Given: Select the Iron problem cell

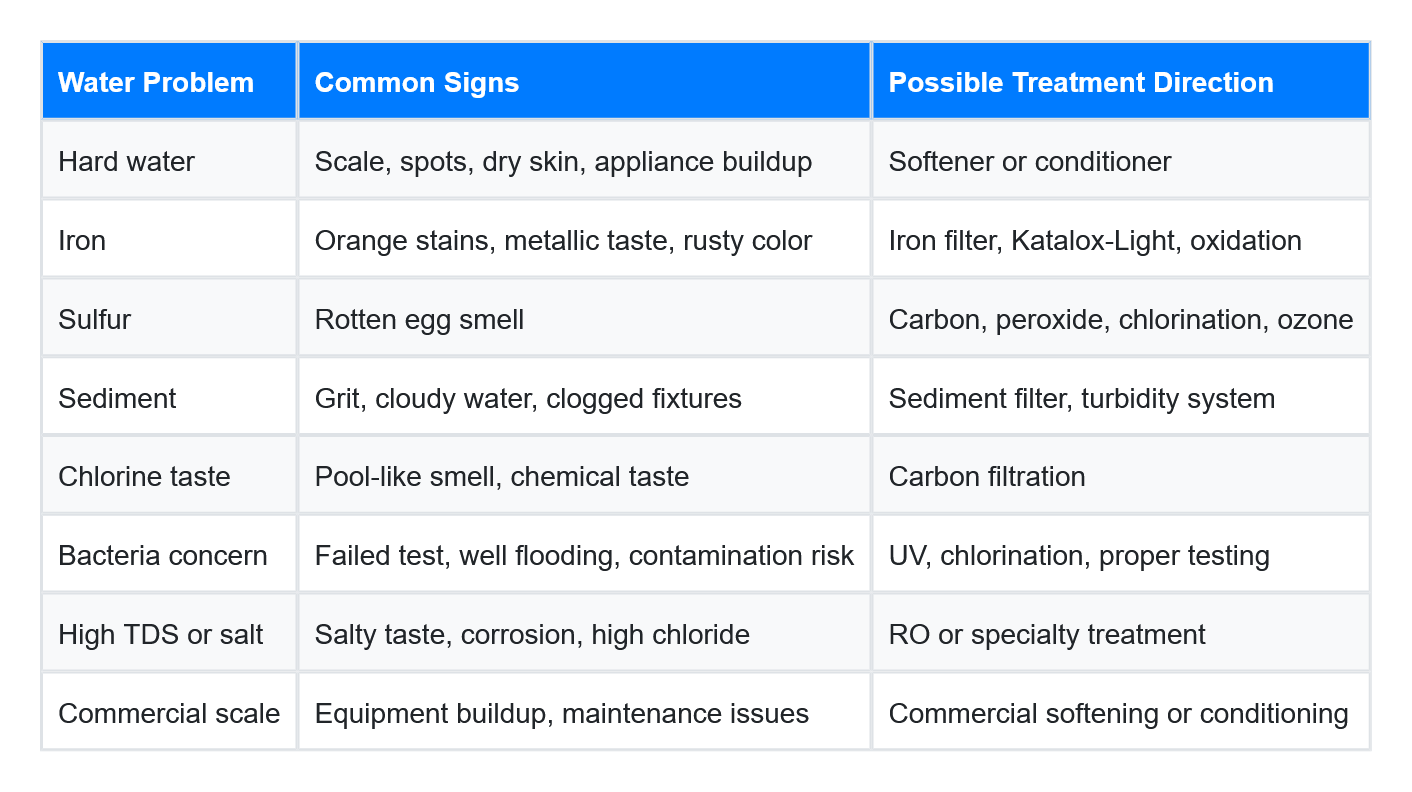Looking at the screenshot, I should 169,239.
